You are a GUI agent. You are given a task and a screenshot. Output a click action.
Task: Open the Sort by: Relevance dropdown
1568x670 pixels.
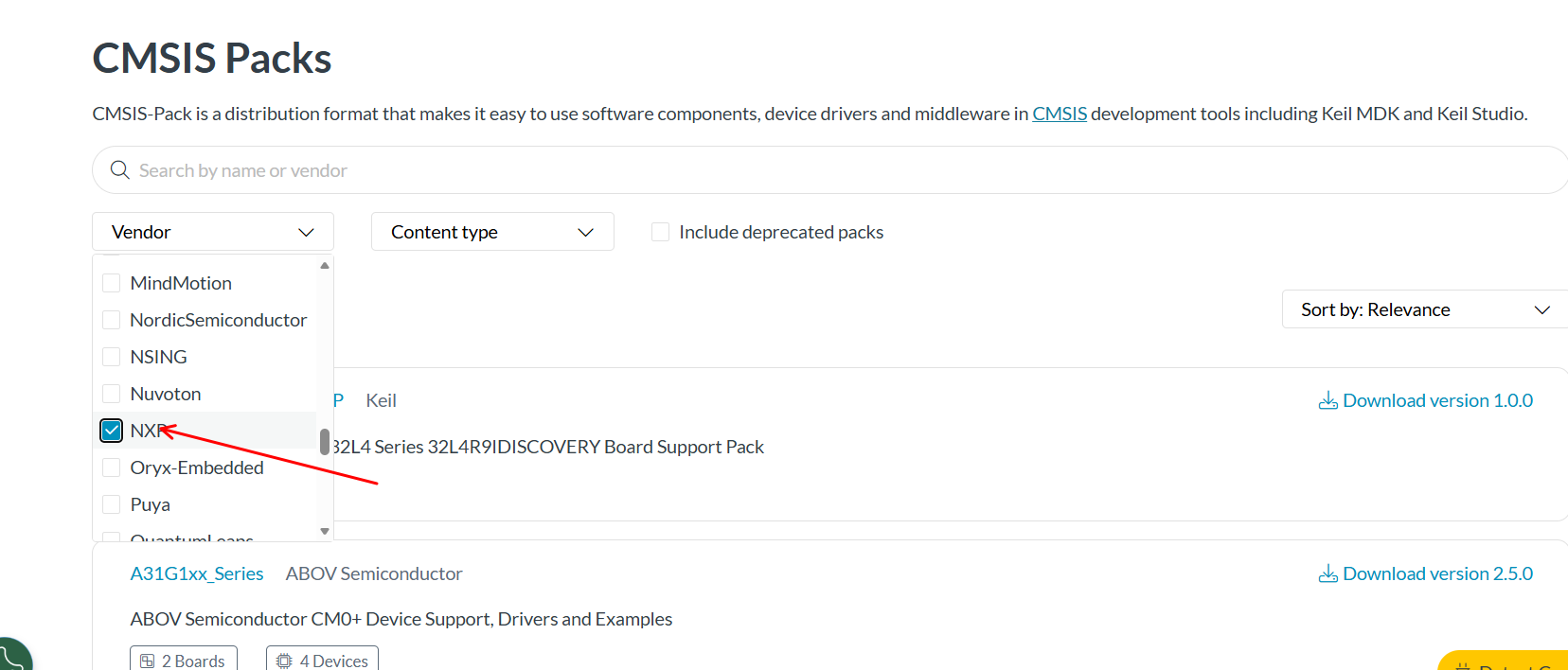tap(1425, 309)
